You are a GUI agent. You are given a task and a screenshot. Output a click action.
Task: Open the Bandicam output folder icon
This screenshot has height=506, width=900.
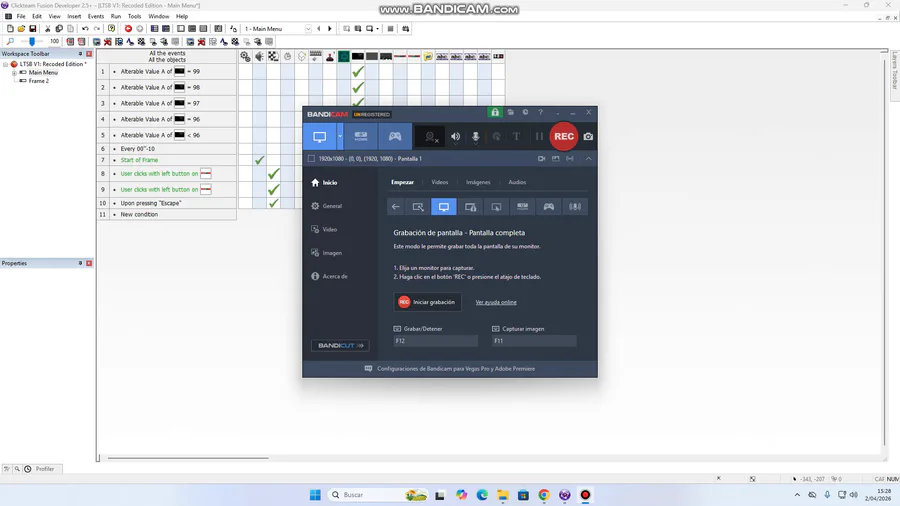510,112
